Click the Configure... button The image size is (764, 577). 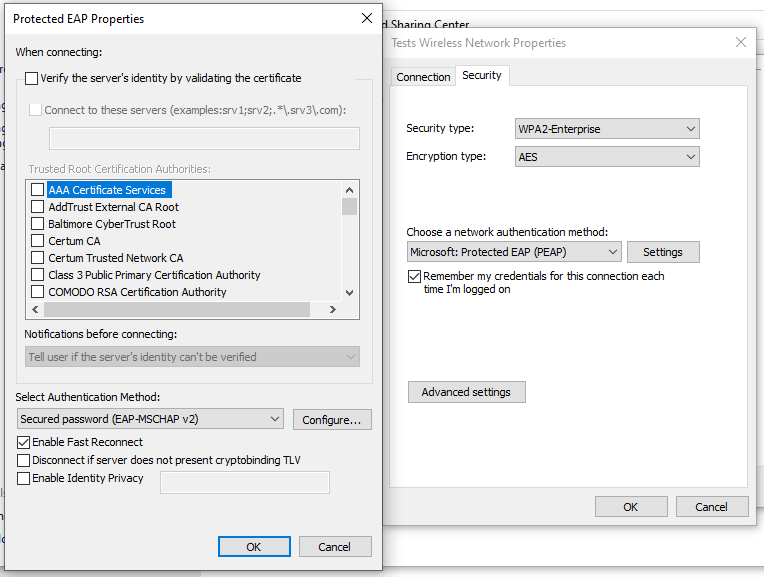coord(332,420)
